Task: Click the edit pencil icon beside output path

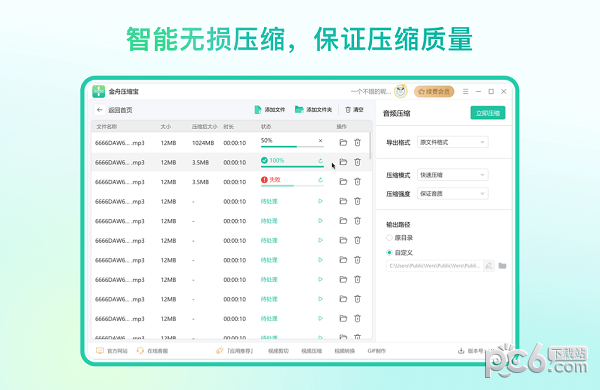Action: click(489, 266)
